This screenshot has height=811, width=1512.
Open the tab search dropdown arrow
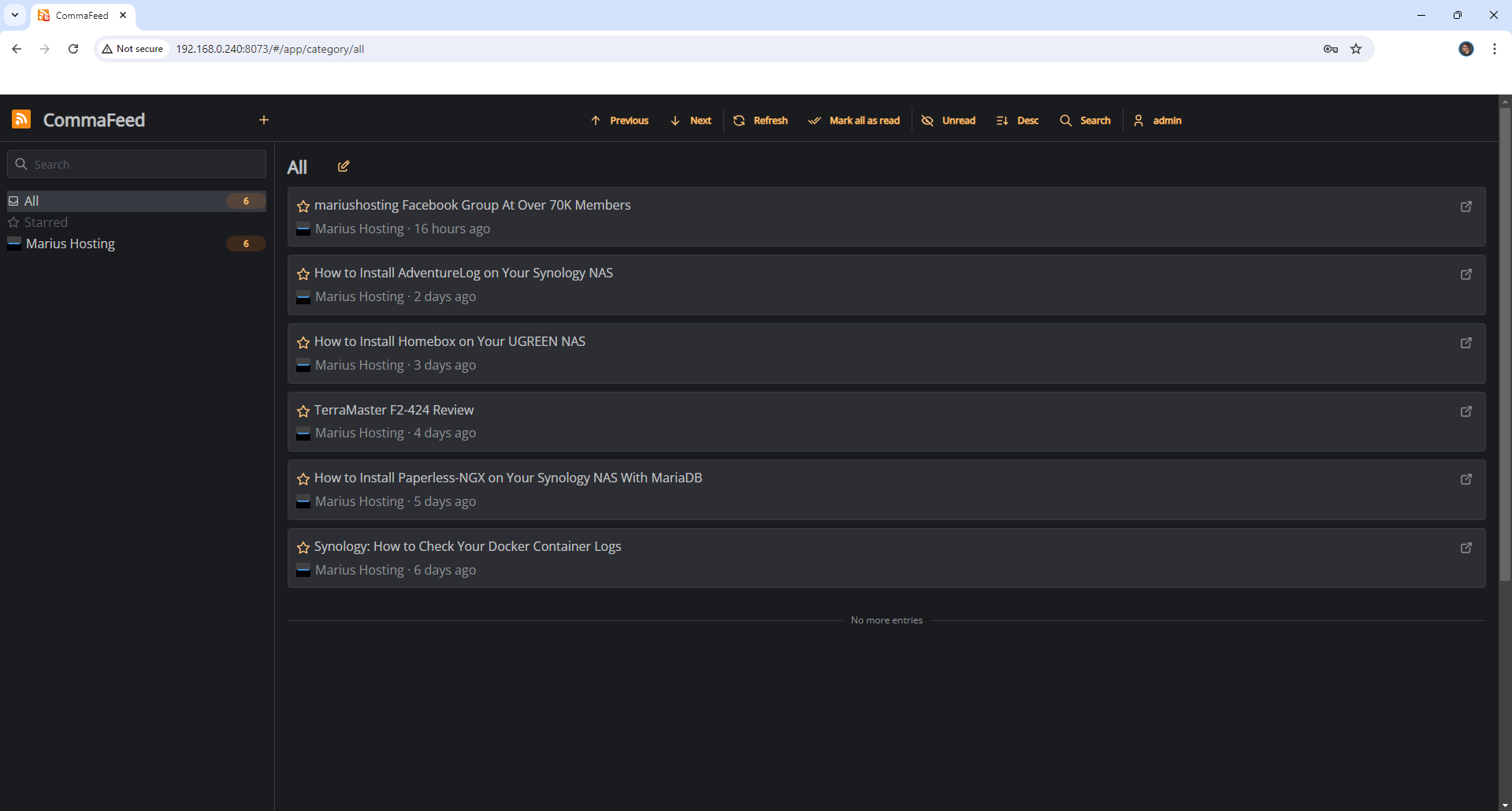pyautogui.click(x=14, y=15)
